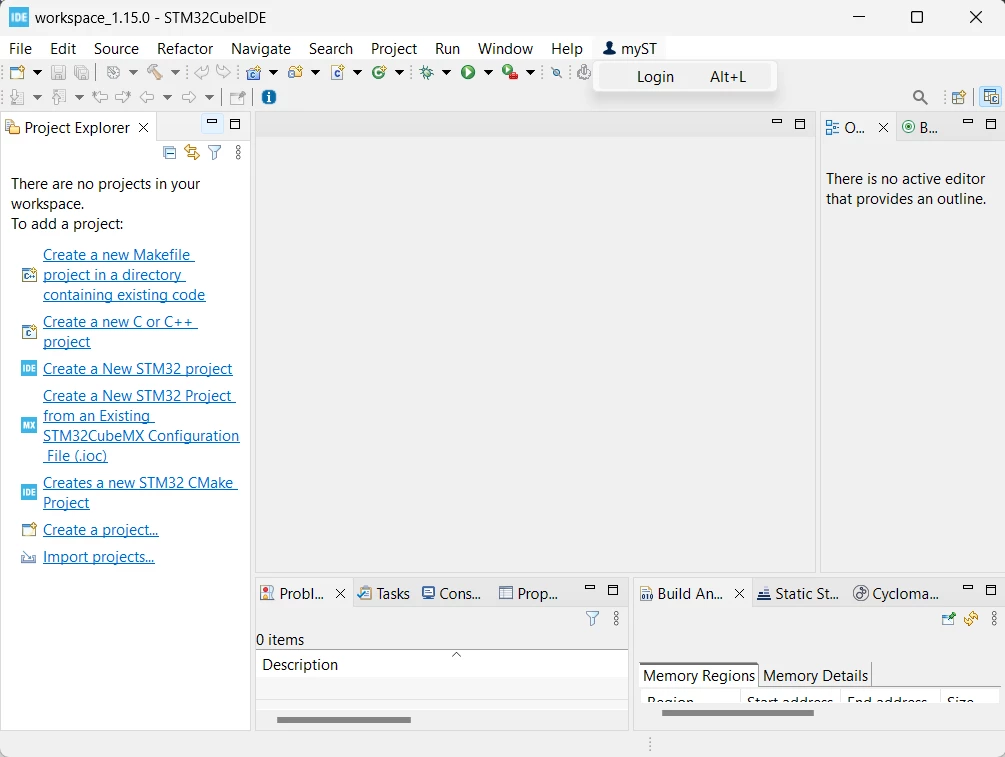Click Create a new Makefile project link

pyautogui.click(x=124, y=275)
